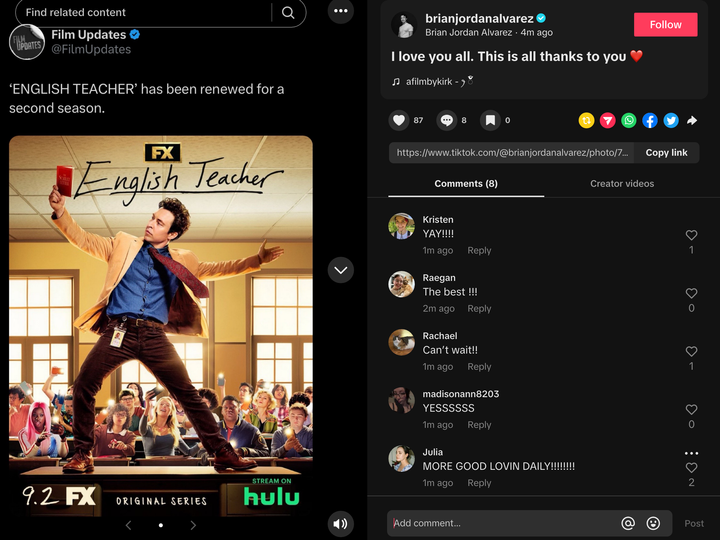Copy the TikTok post link
The image size is (720, 540).
tap(666, 153)
